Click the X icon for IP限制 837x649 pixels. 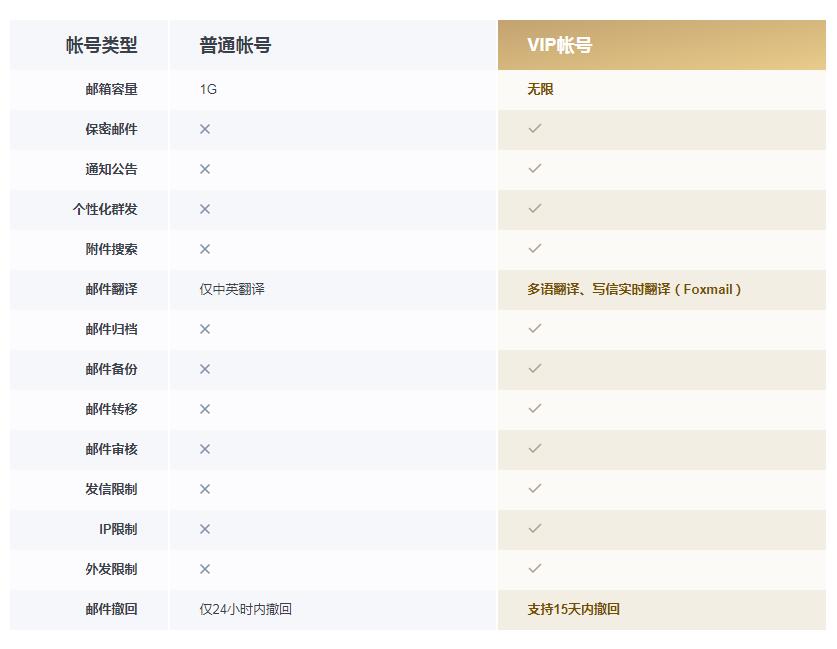pyautogui.click(x=205, y=529)
